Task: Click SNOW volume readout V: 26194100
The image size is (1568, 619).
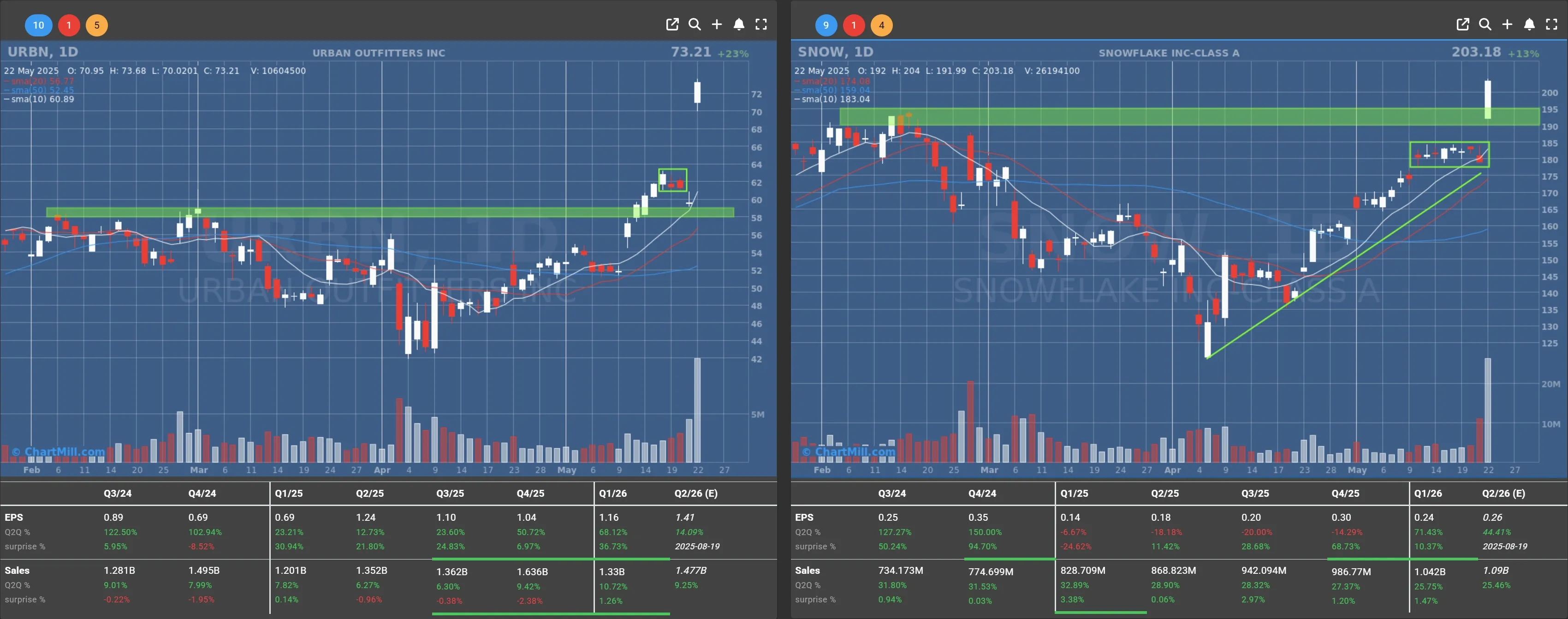Action: pyautogui.click(x=1052, y=71)
